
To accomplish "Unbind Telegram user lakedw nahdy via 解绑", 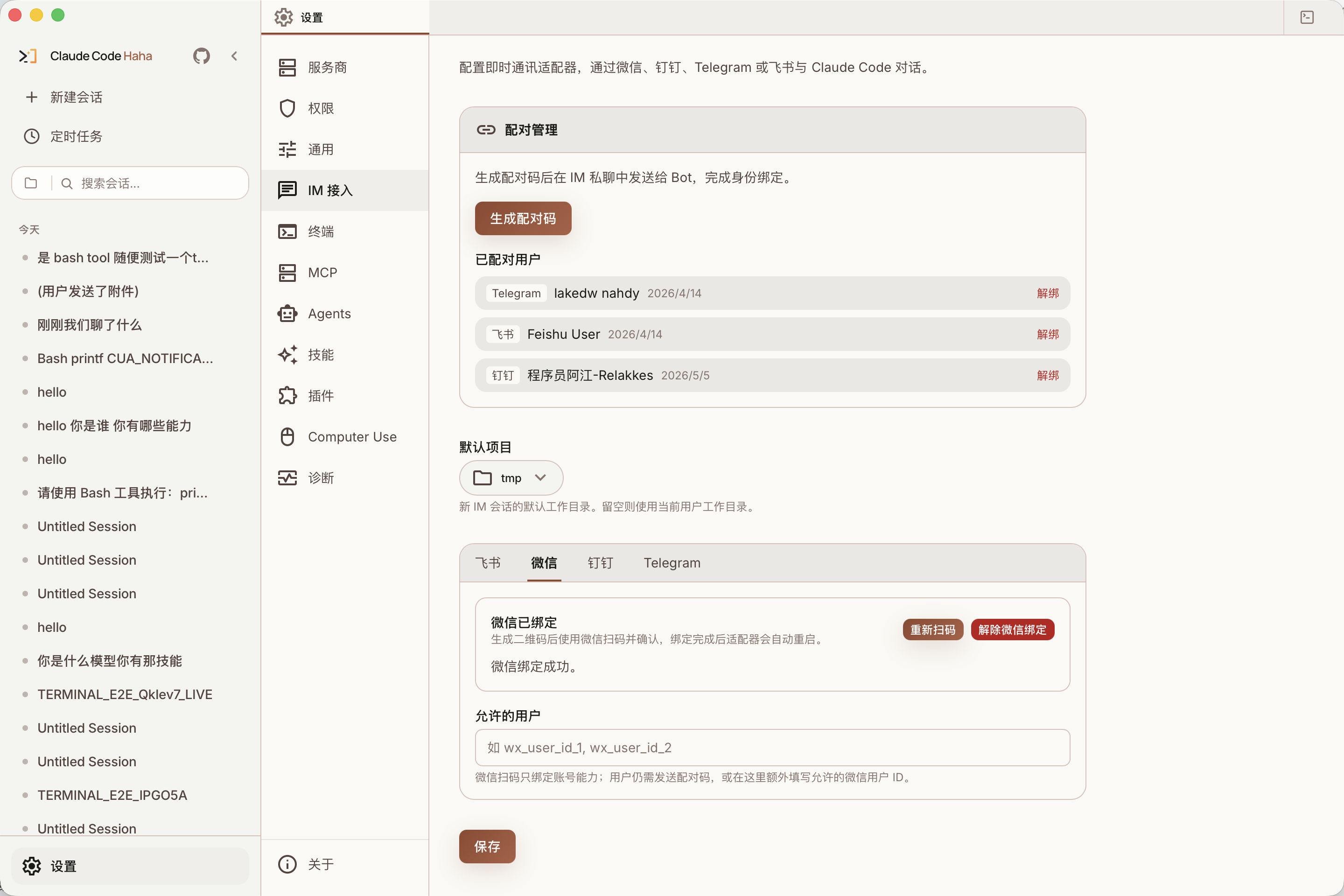I will [x=1047, y=293].
